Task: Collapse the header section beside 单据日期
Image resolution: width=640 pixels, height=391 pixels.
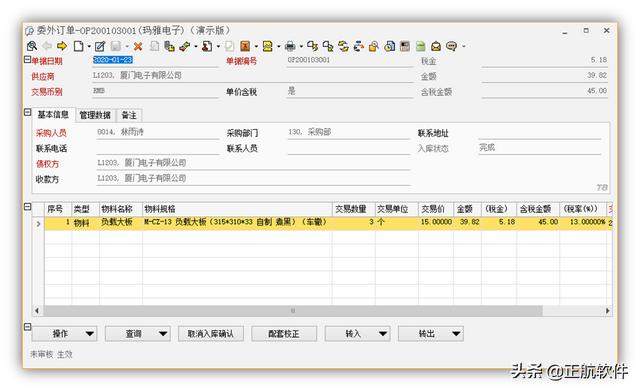Action: (27, 60)
